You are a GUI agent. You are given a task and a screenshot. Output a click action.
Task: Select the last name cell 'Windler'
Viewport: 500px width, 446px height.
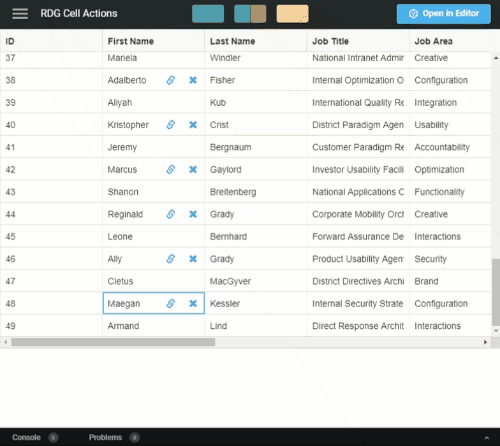pos(256,60)
